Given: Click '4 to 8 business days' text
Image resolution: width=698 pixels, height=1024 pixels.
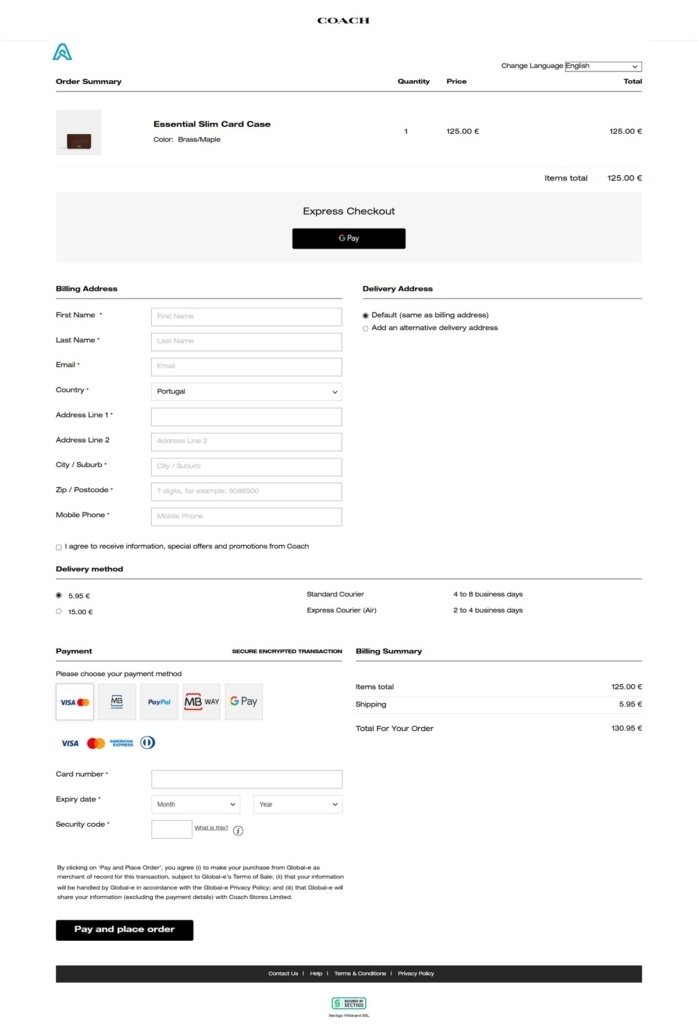Looking at the screenshot, I should coord(488,594).
